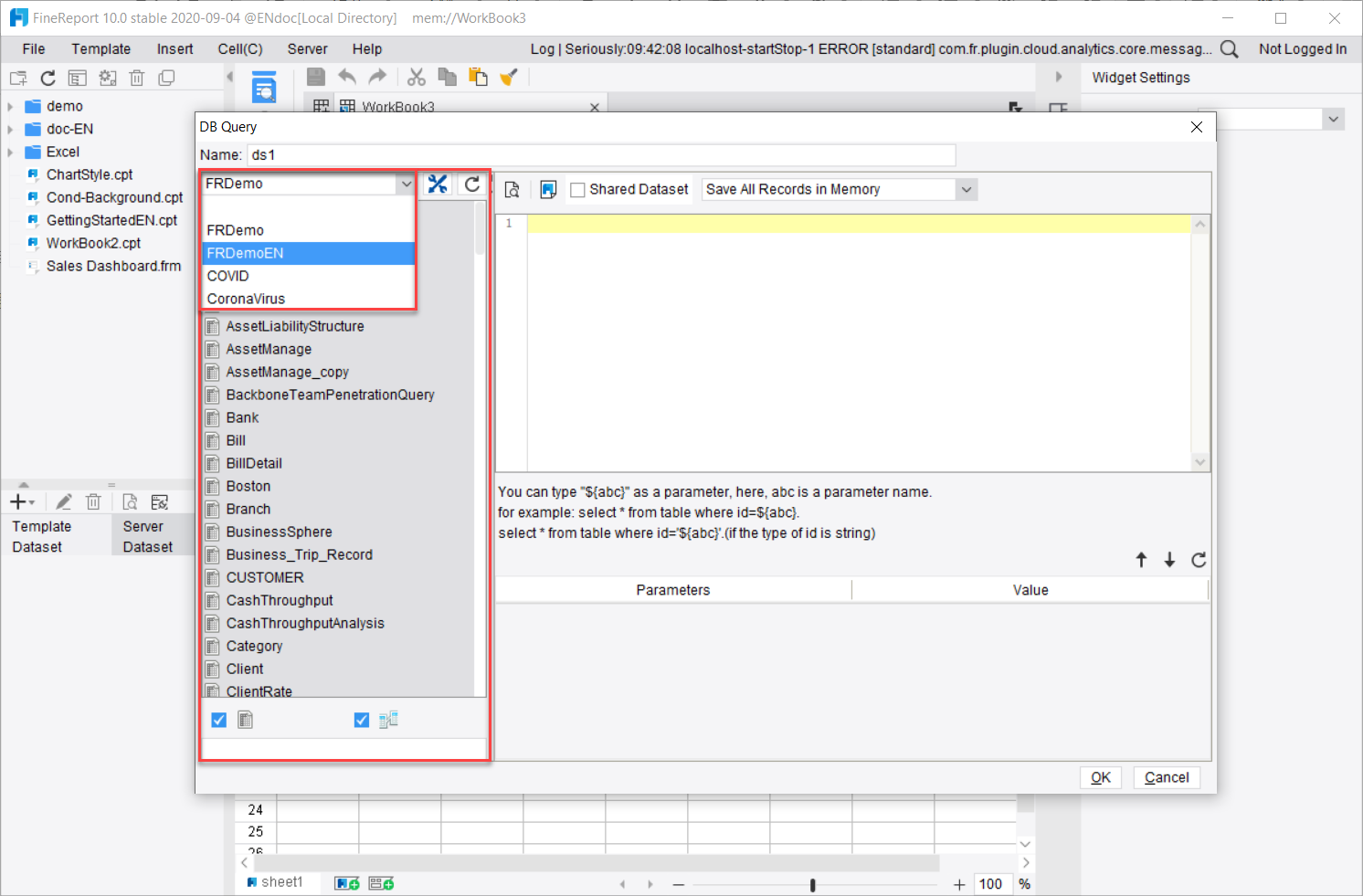Open Sales Dashboard.frm file
The image size is (1363, 896).
(114, 266)
